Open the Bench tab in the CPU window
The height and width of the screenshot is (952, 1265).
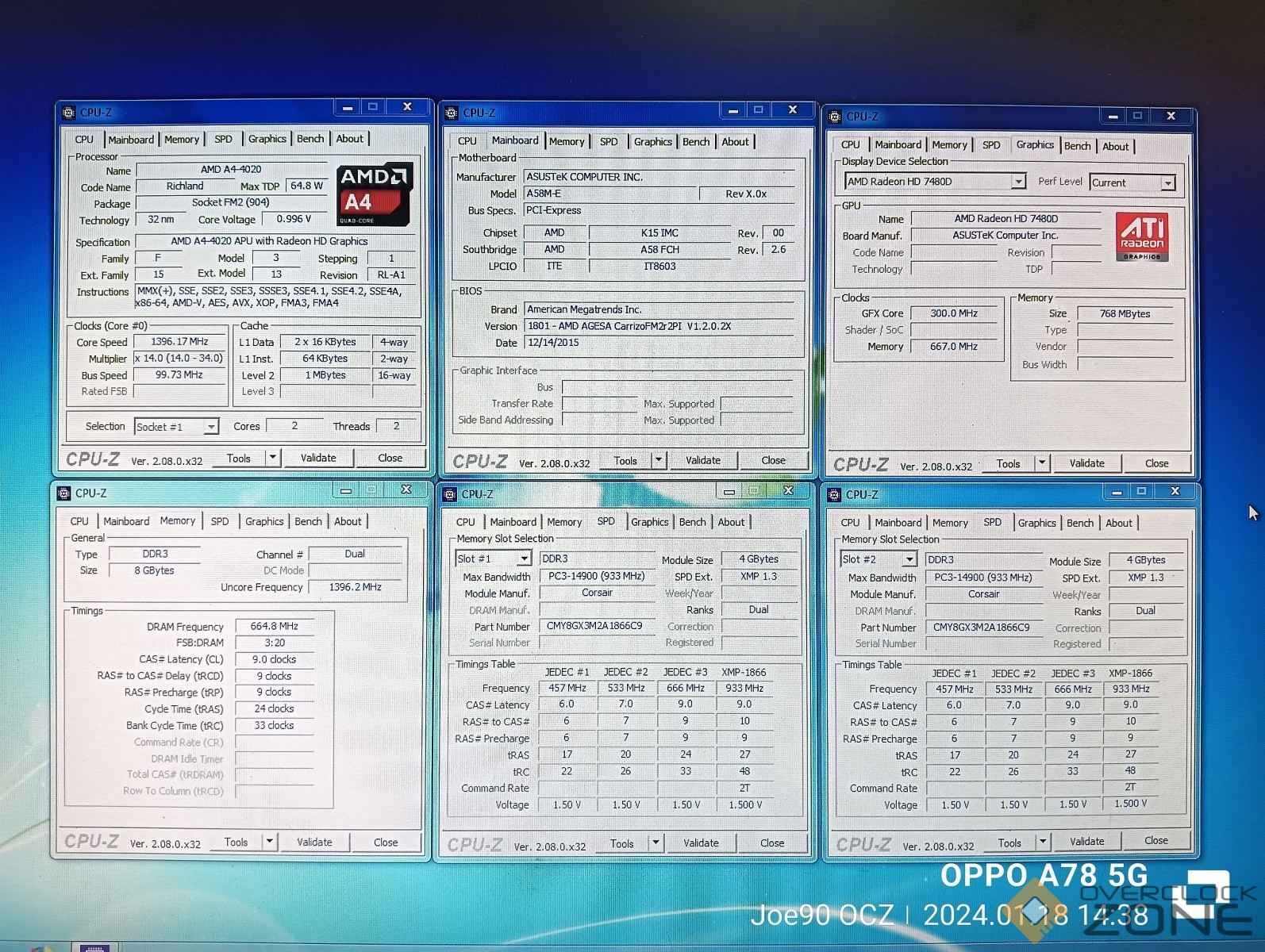click(x=310, y=139)
